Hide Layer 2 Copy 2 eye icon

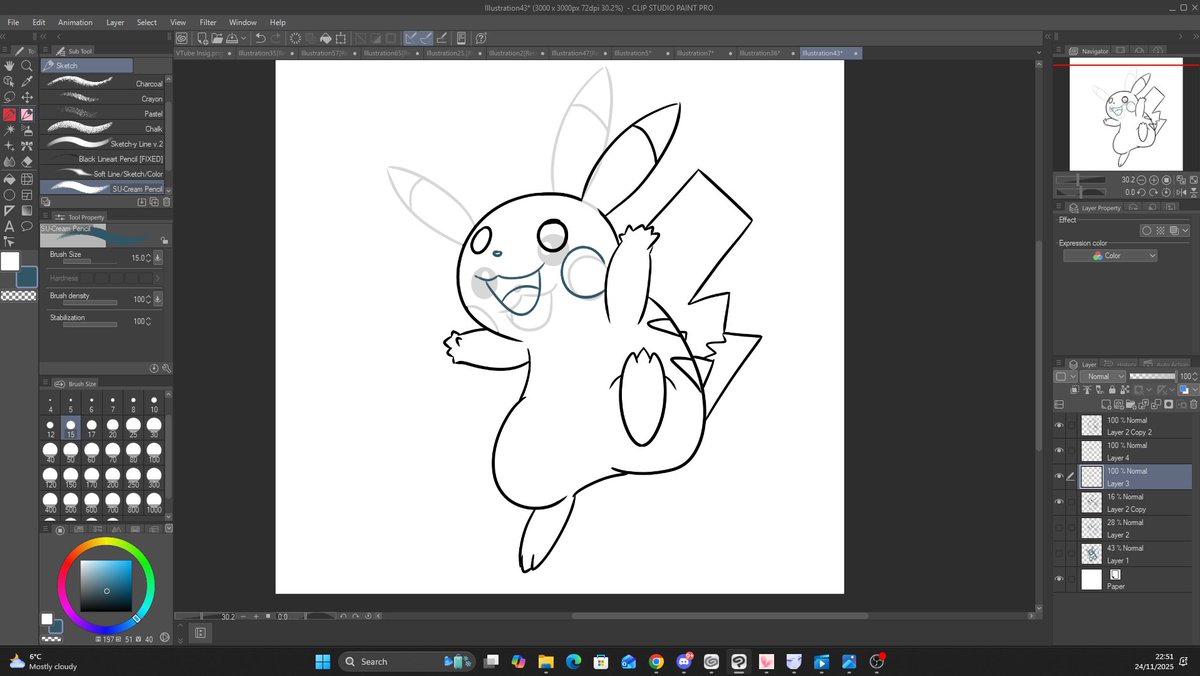pyautogui.click(x=1060, y=425)
